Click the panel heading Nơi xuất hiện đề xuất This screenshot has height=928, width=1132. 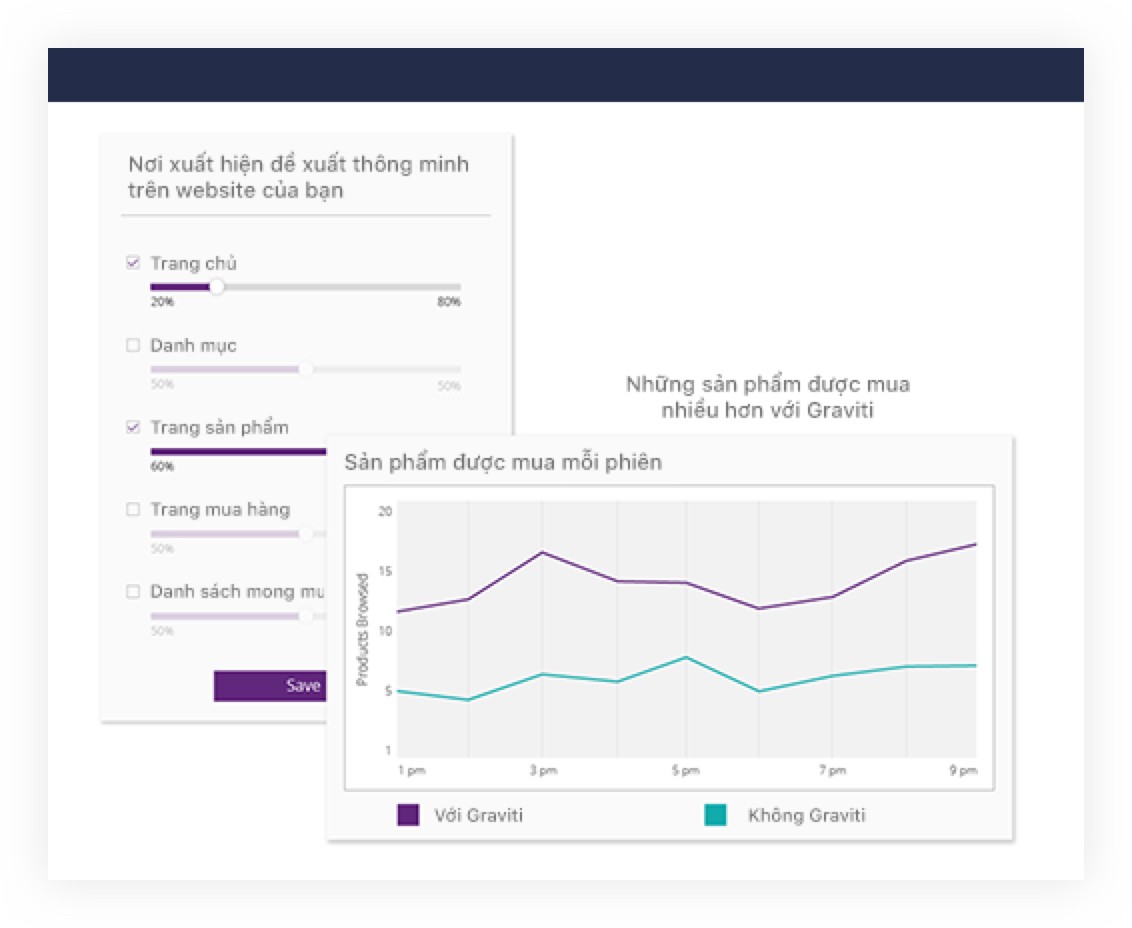coord(298,177)
